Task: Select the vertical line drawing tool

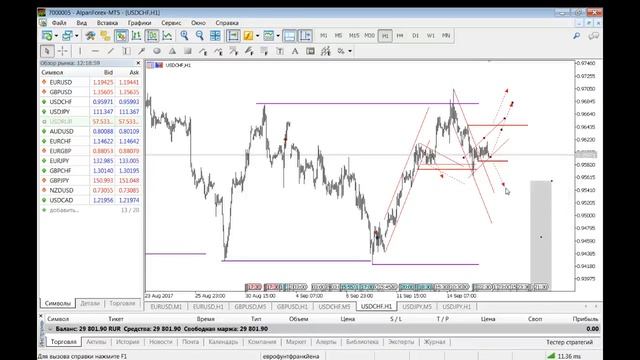Action: (x=80, y=51)
